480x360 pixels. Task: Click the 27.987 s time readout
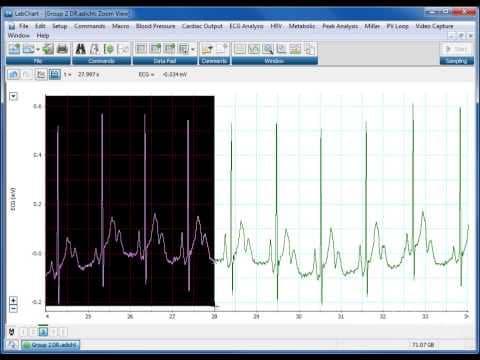89,75
